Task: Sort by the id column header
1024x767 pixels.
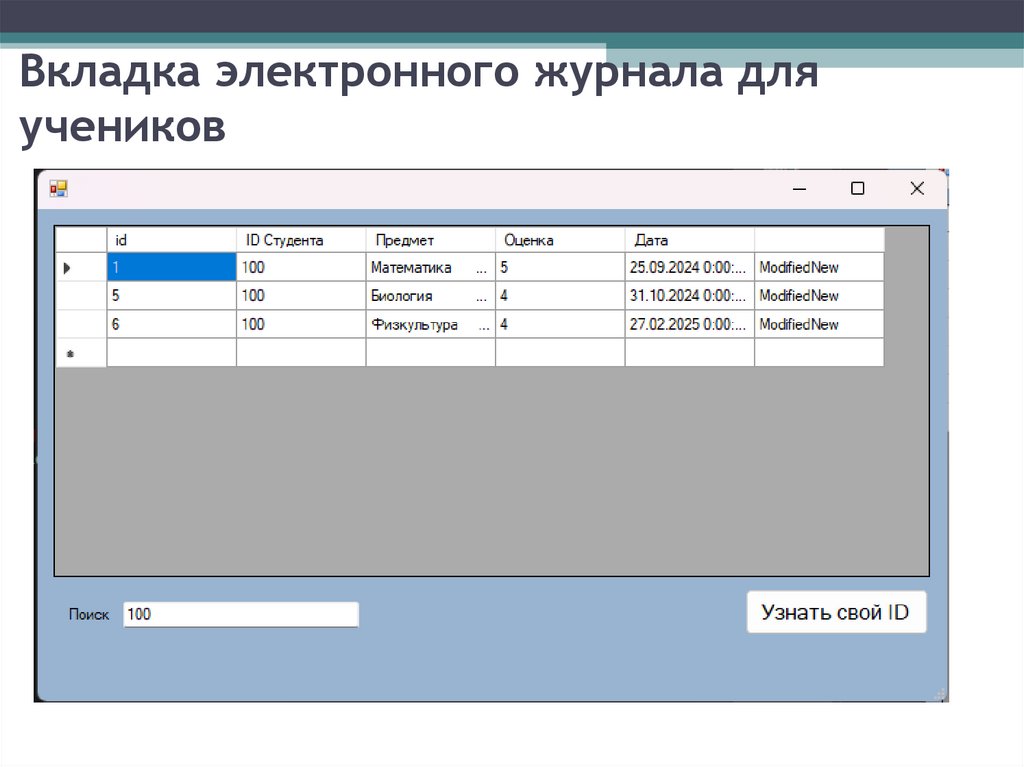Action: click(x=171, y=240)
